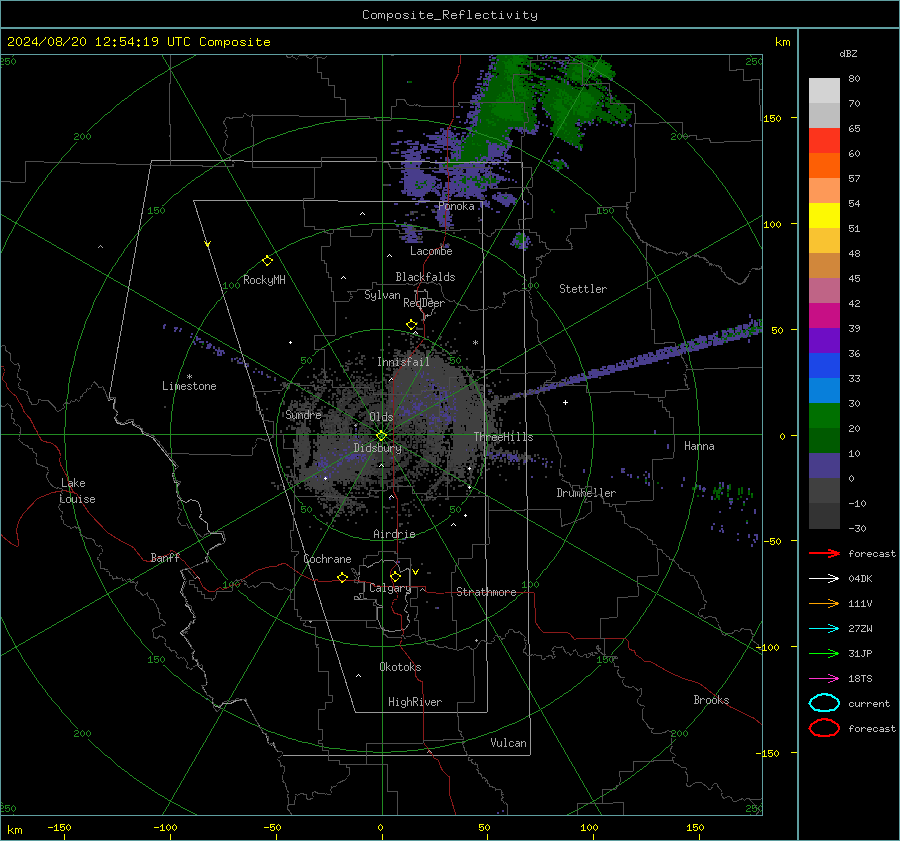The height and width of the screenshot is (841, 900).
Task: Click the orange 111V arrow icon
Action: point(824,603)
